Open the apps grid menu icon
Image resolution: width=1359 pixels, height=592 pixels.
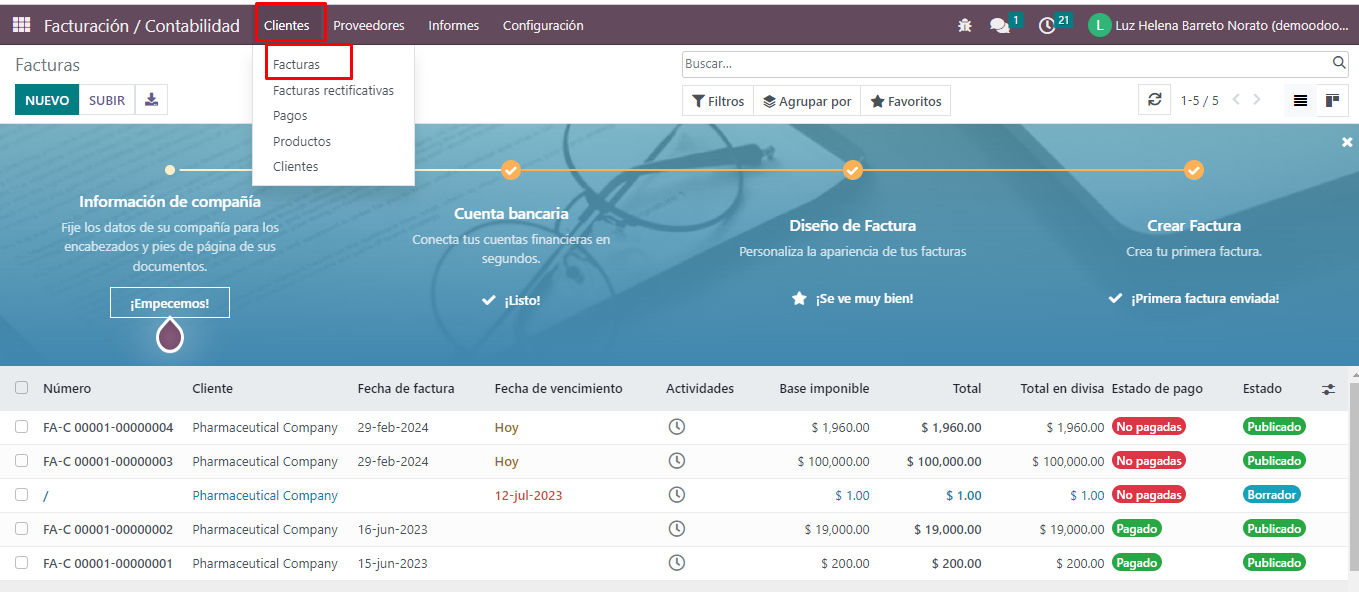coord(22,25)
